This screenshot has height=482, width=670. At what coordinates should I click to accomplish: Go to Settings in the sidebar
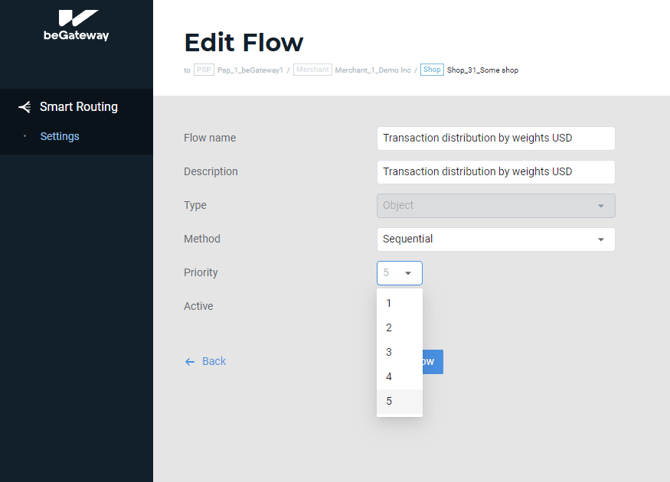click(x=59, y=137)
